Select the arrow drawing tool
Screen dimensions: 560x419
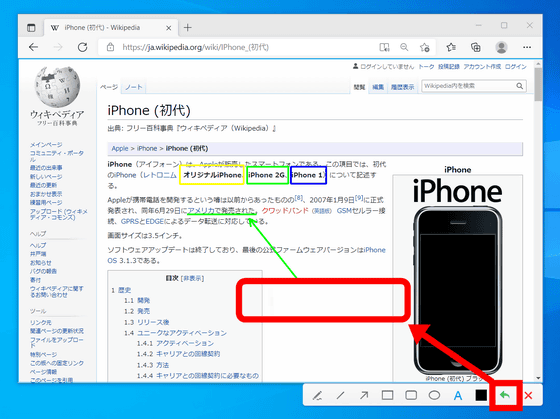click(364, 395)
